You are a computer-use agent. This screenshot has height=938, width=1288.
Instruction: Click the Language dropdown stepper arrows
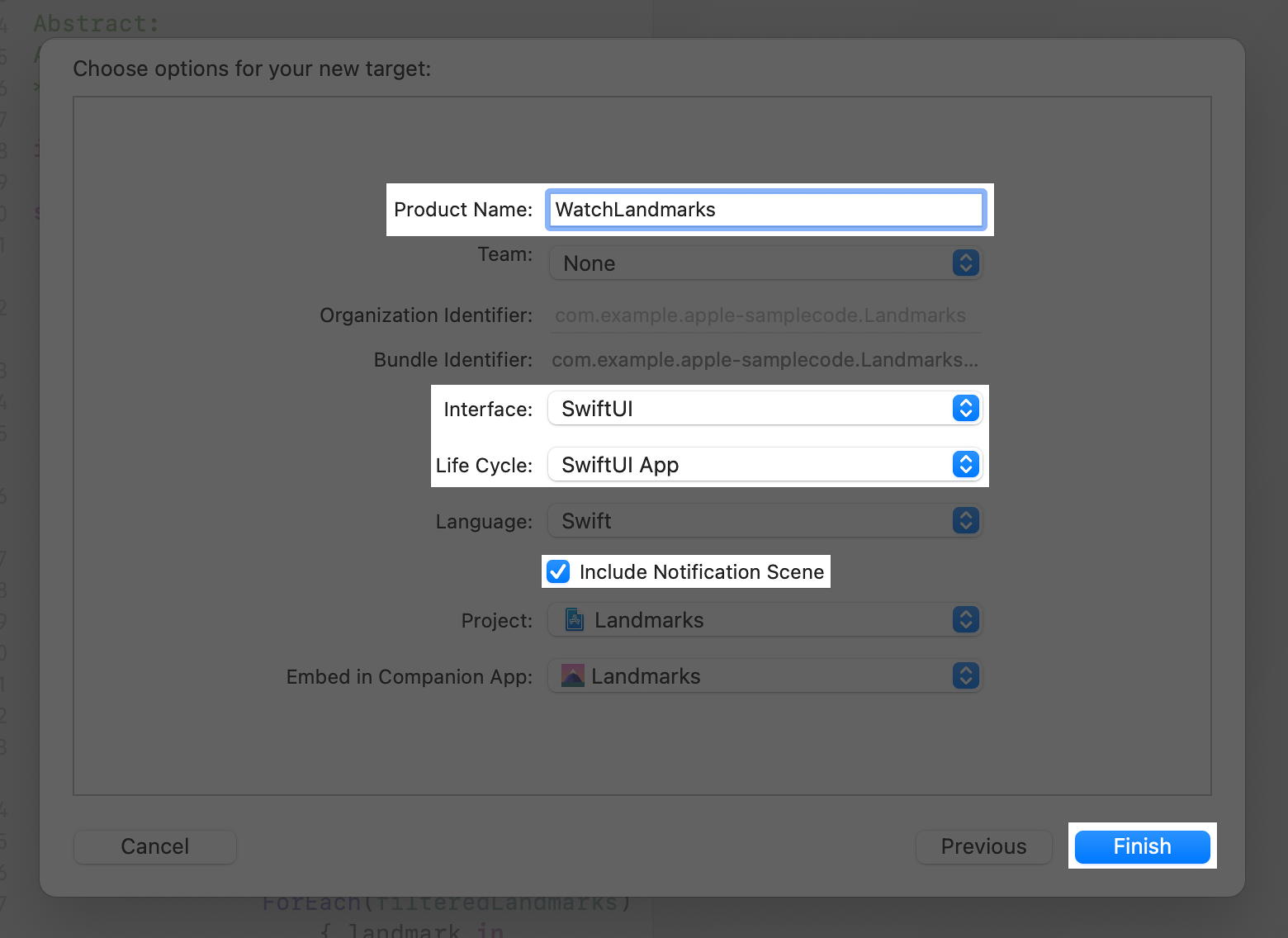tap(966, 521)
